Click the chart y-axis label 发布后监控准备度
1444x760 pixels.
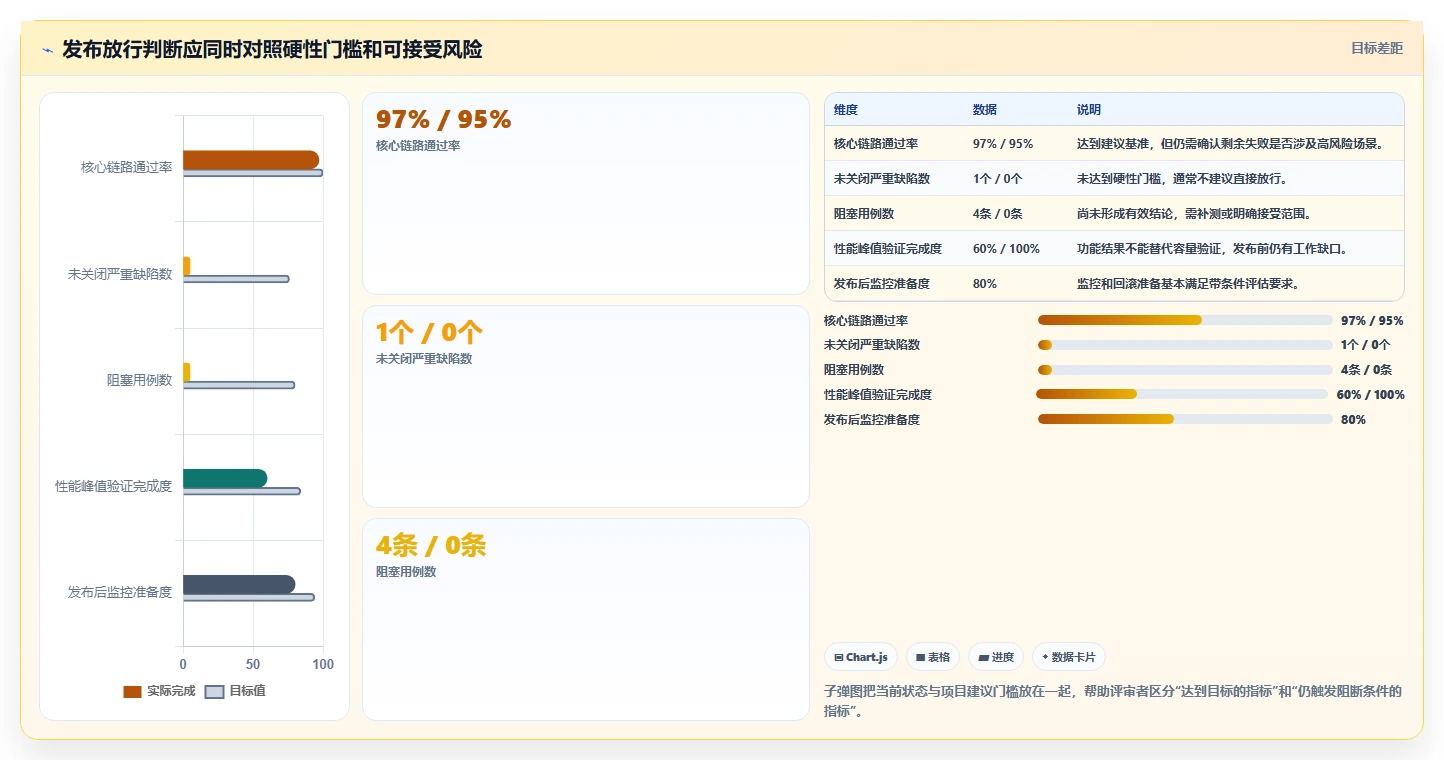(120, 592)
